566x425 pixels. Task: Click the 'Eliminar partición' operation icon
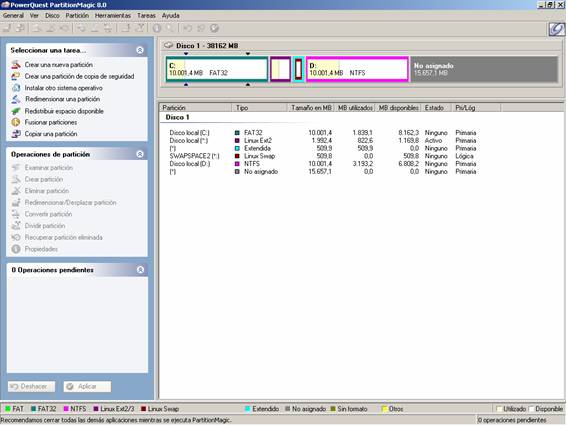[16, 191]
